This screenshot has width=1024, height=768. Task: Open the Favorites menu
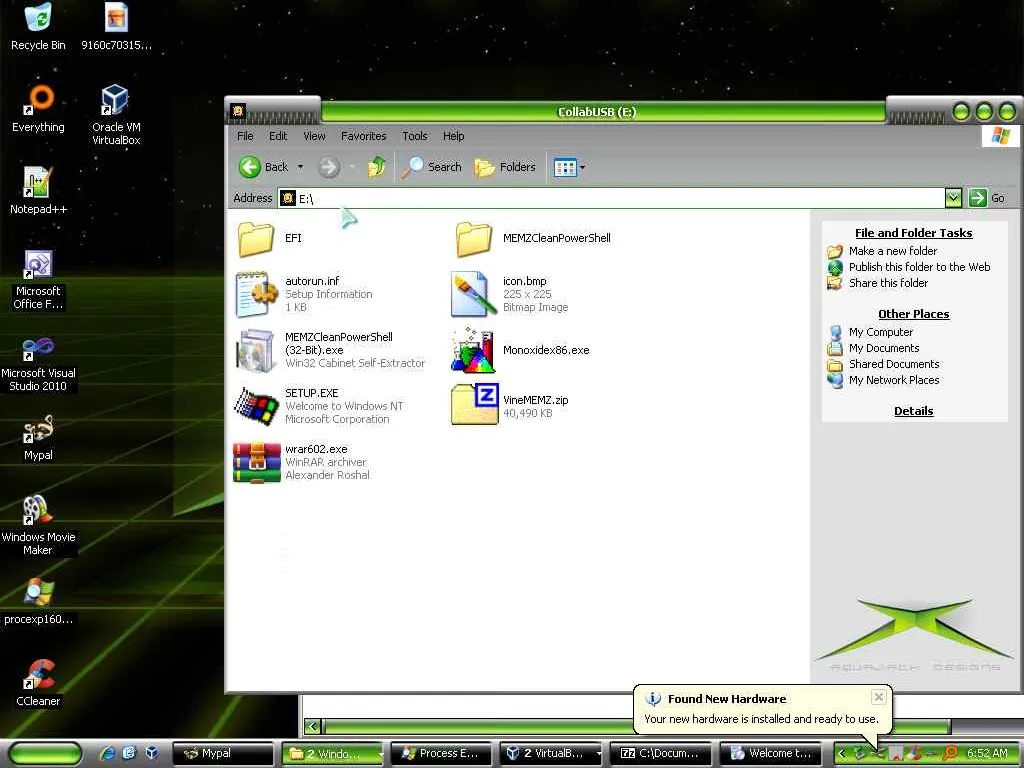(363, 136)
